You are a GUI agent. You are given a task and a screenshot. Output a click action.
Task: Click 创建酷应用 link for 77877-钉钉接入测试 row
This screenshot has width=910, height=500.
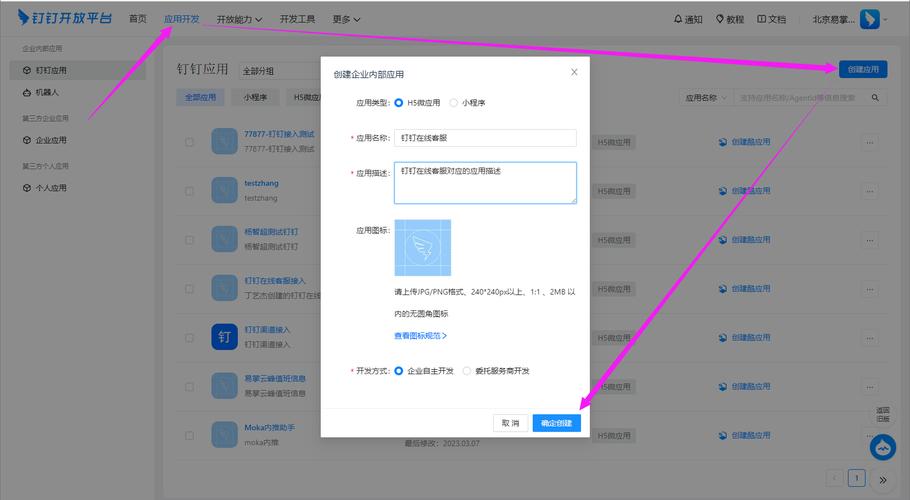click(x=744, y=142)
